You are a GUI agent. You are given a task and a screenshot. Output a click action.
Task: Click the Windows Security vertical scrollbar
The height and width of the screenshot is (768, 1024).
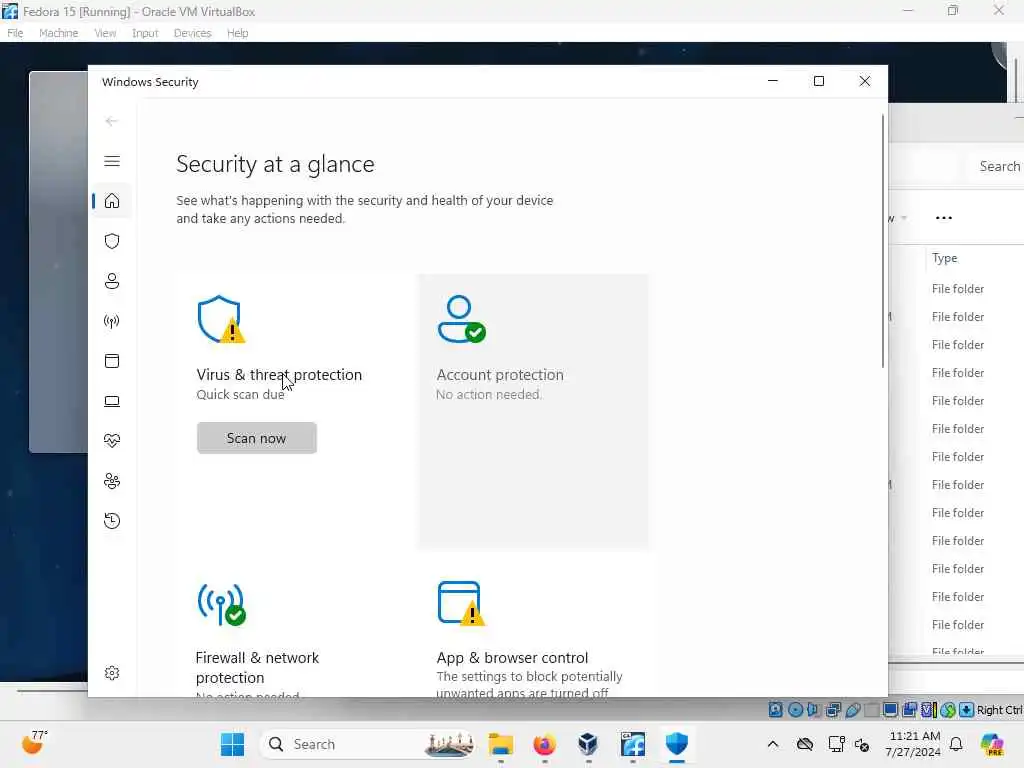[x=883, y=242]
